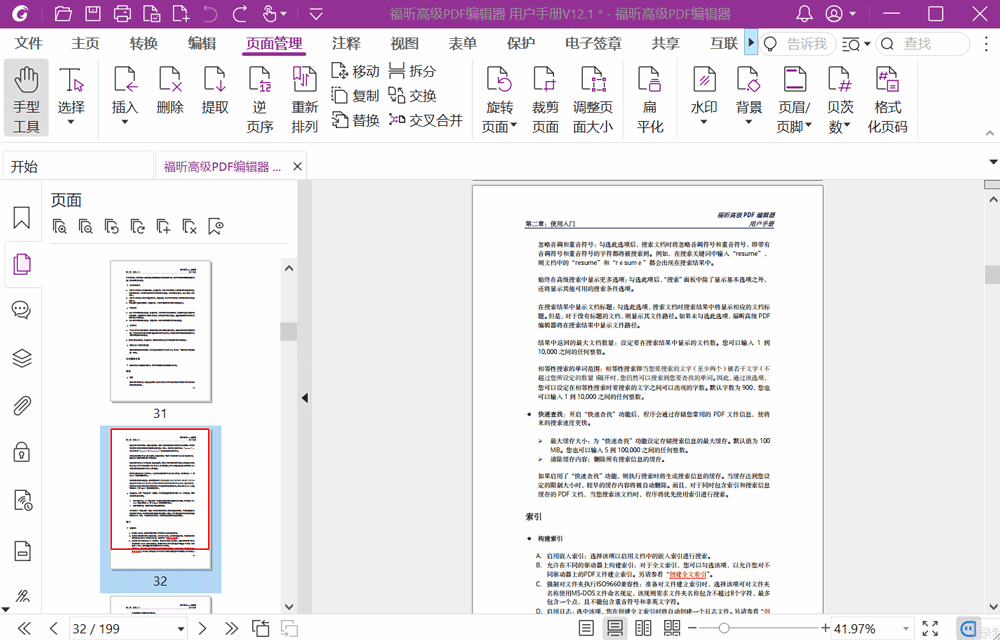
Task: Click the 交换 pages button
Action: click(412, 96)
